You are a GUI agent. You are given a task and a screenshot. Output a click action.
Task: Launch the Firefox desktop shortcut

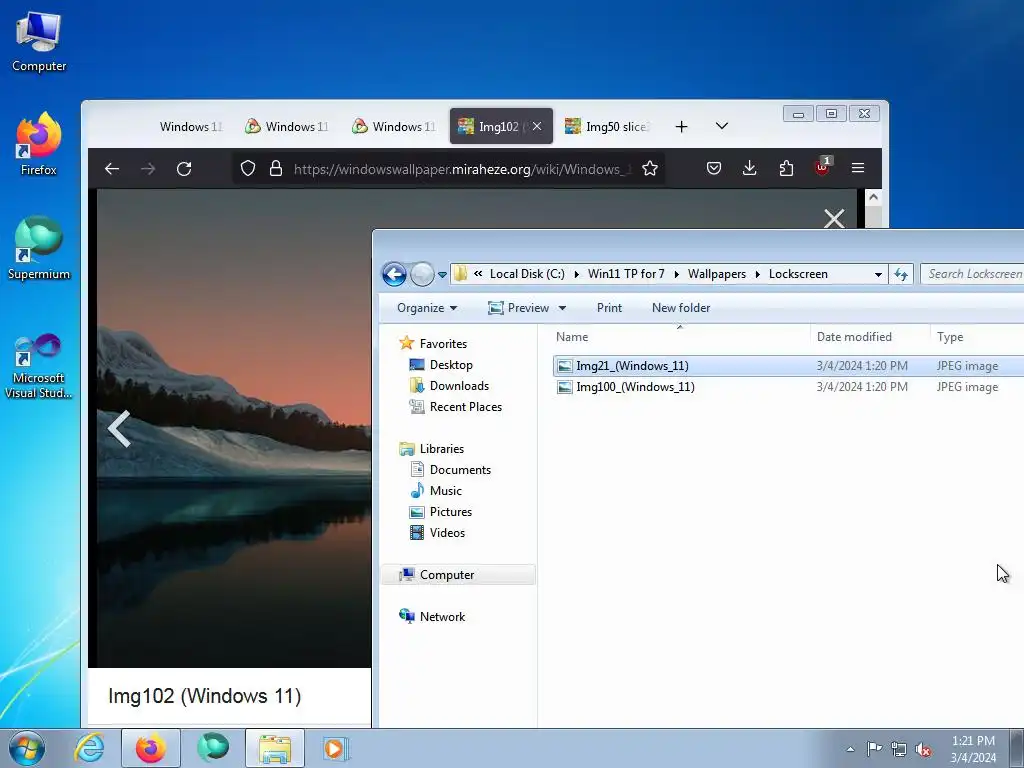click(x=39, y=144)
